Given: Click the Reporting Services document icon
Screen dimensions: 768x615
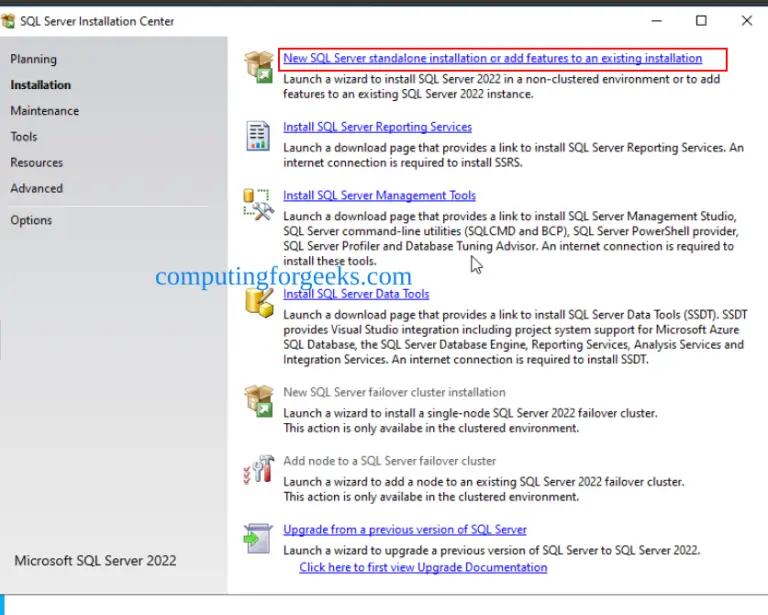Looking at the screenshot, I should click(258, 135).
